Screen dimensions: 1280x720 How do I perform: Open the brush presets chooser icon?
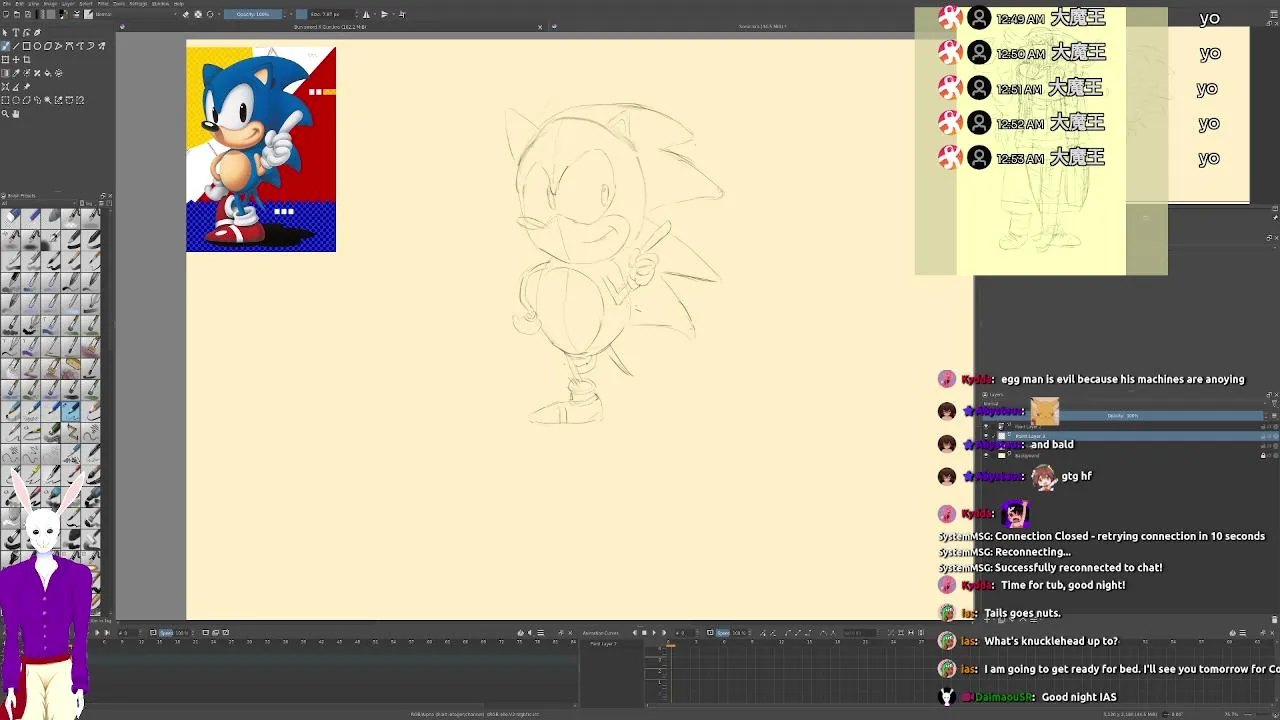pos(88,14)
